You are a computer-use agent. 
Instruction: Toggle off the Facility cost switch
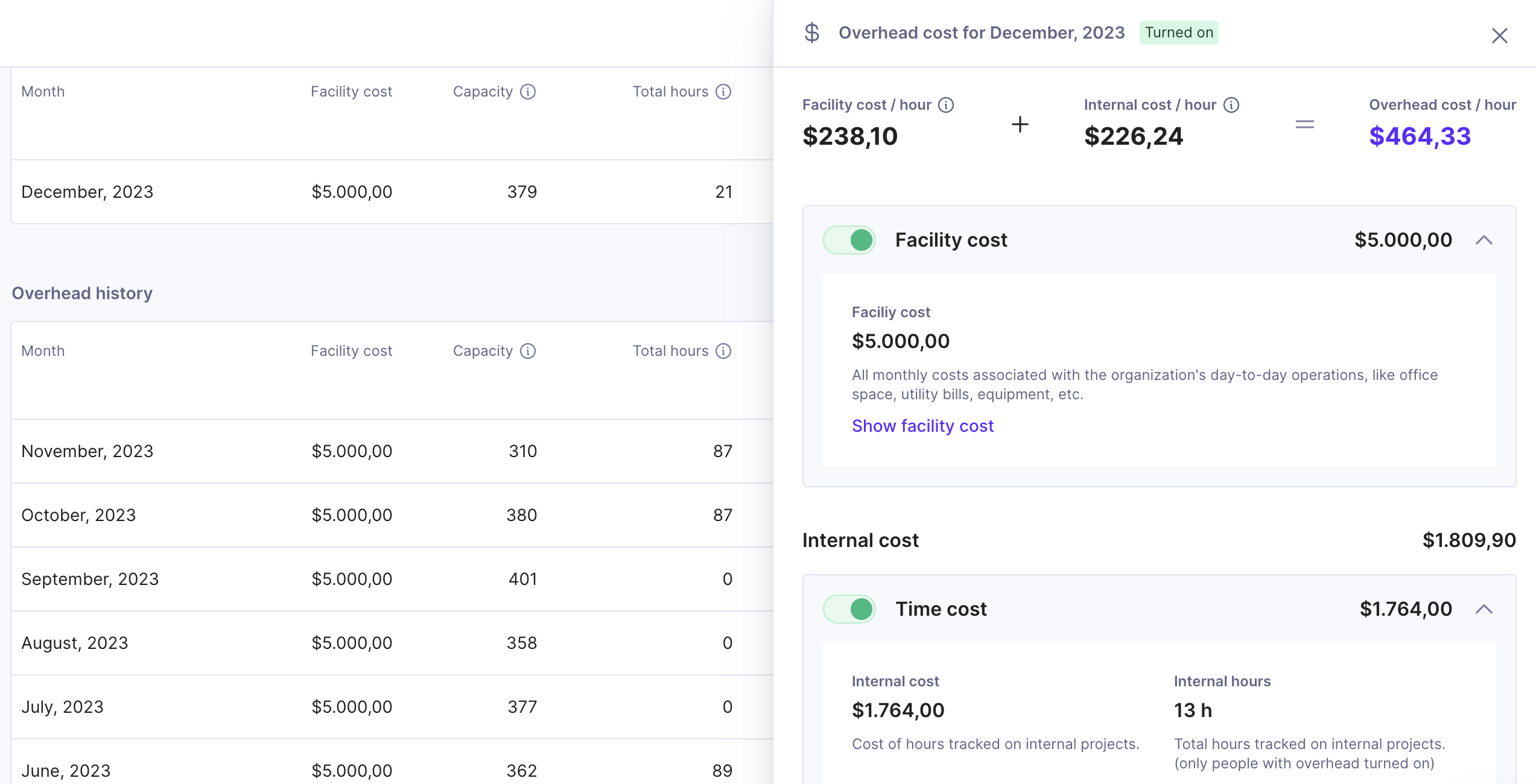click(x=849, y=240)
